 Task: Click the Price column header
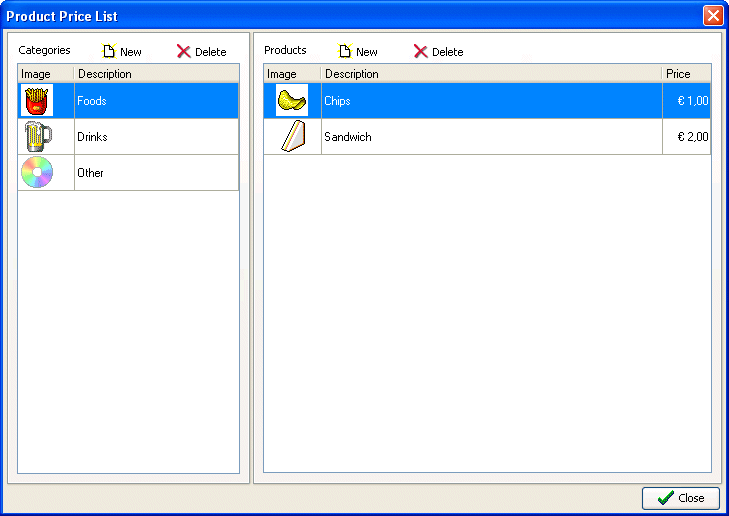[x=687, y=74]
